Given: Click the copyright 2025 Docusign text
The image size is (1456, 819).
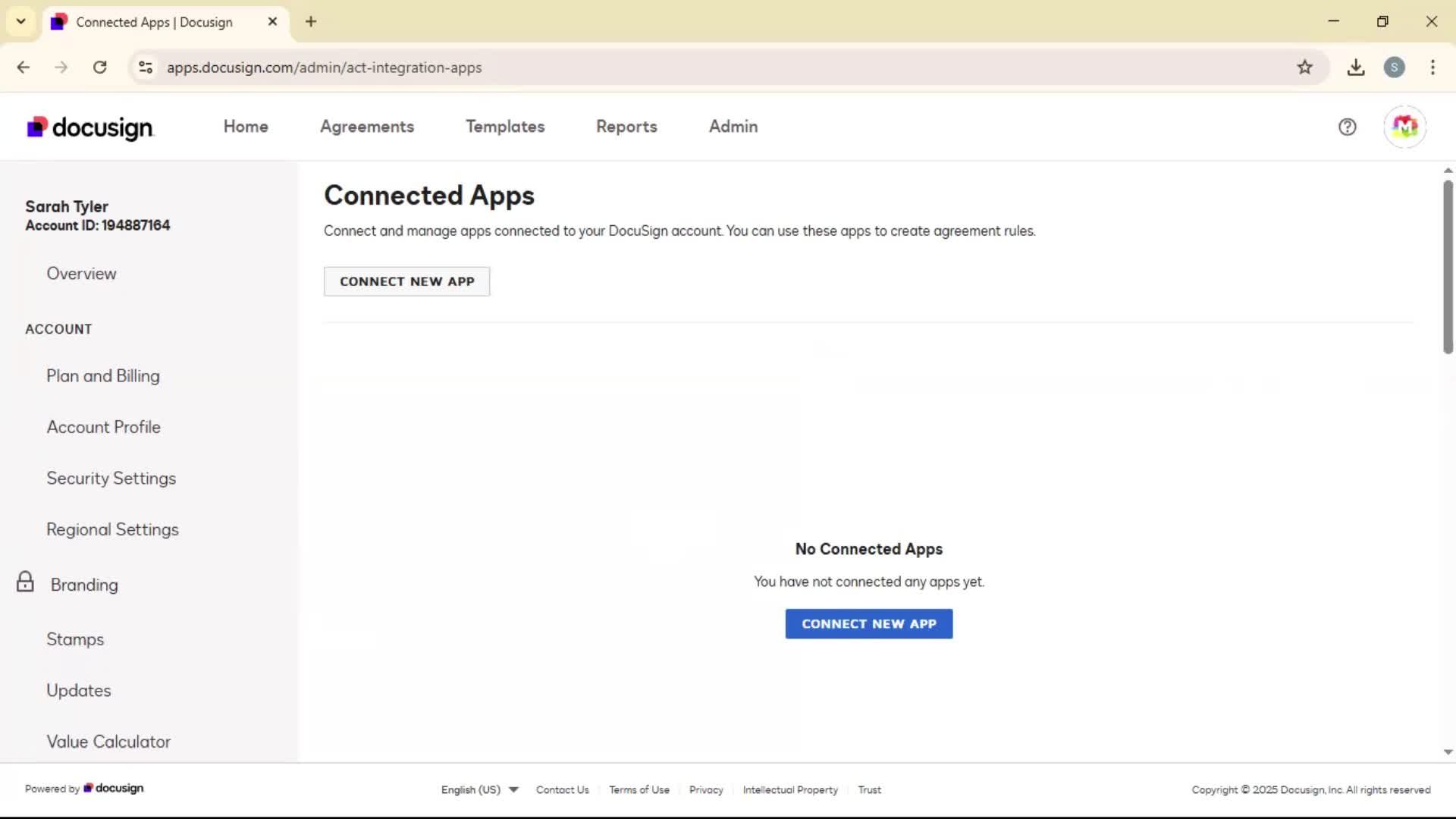Looking at the screenshot, I should [x=1310, y=789].
